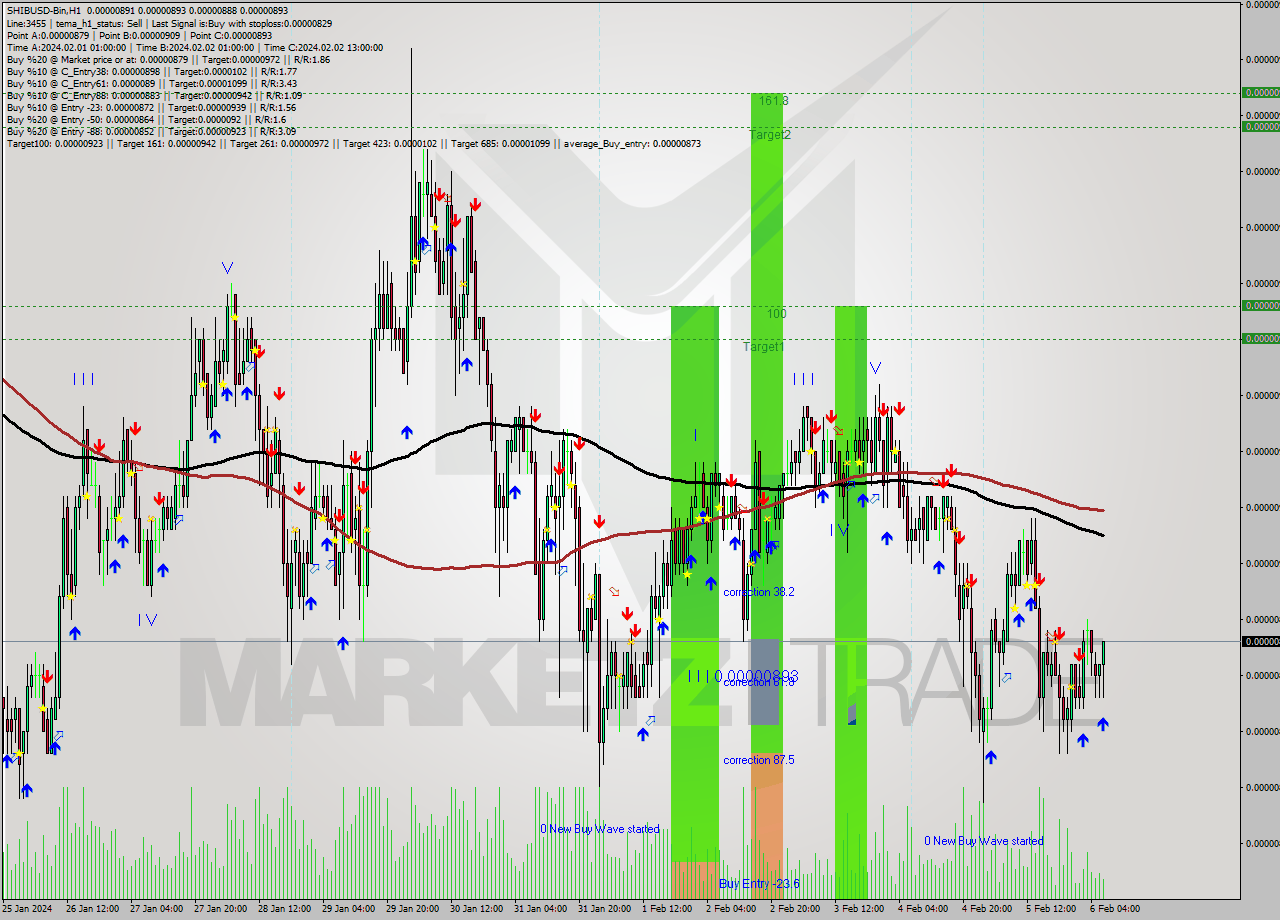Screen dimensions: 1280x920
Task: Click the '6 Feb 04:00' time axis label
Action: point(1115,909)
